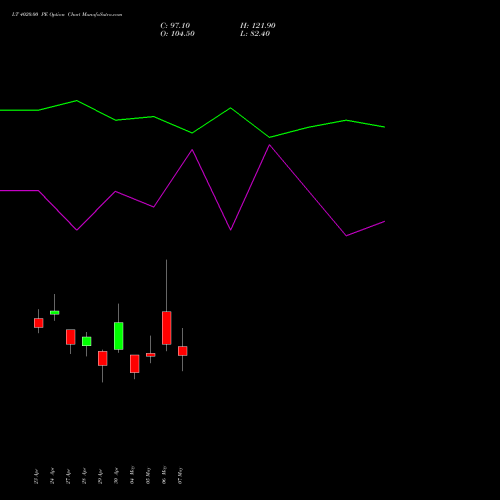500x500 pixels.
Task: Click the red candle for 23 Apr
Action: coord(39,323)
